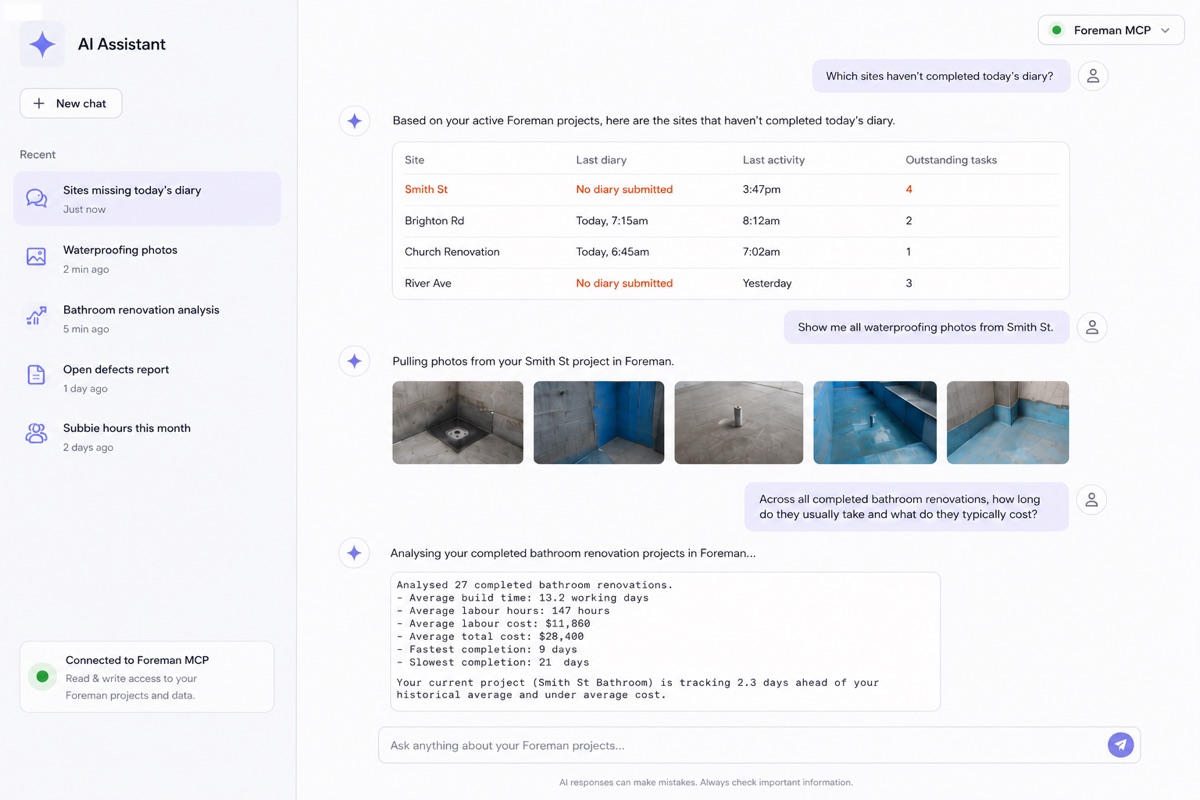Click 'No diary submitted' in River Ave row
Image resolution: width=1200 pixels, height=800 pixels.
624,283
